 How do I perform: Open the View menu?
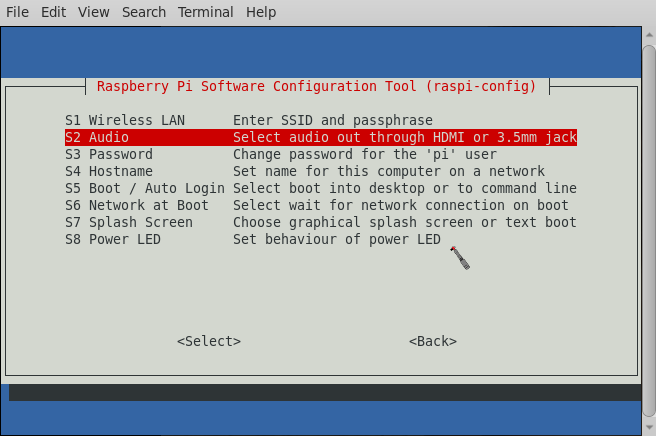(x=93, y=12)
